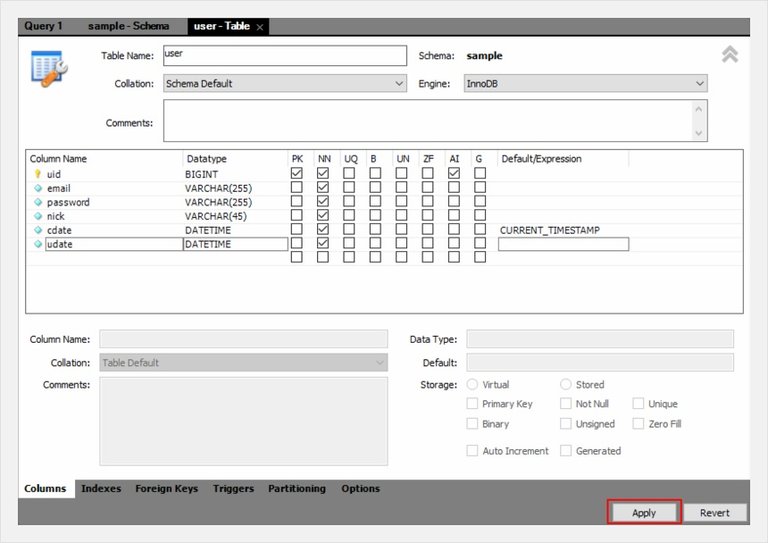The width and height of the screenshot is (768, 543).
Task: Uncheck the AI checkbox for uid
Action: [454, 174]
